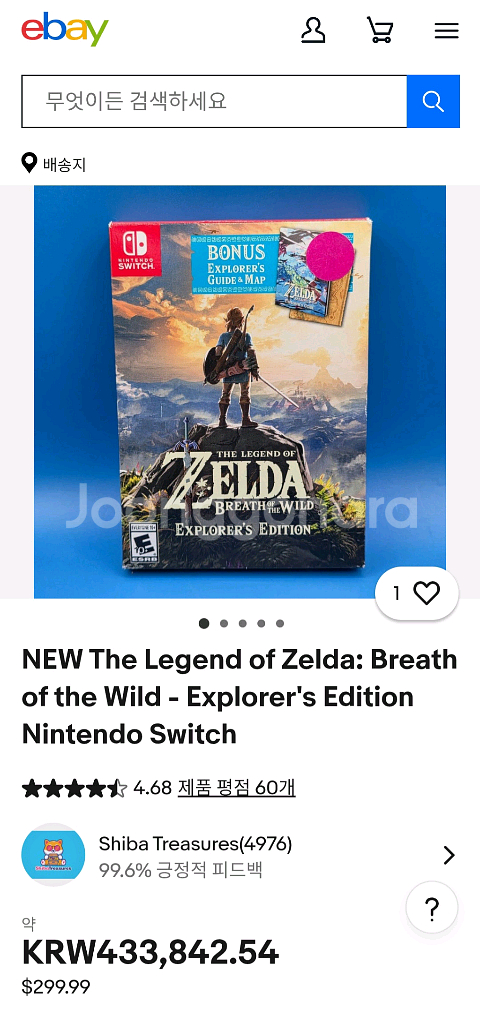Select the third image carousel dot
This screenshot has height=1024, width=480.
(x=242, y=623)
